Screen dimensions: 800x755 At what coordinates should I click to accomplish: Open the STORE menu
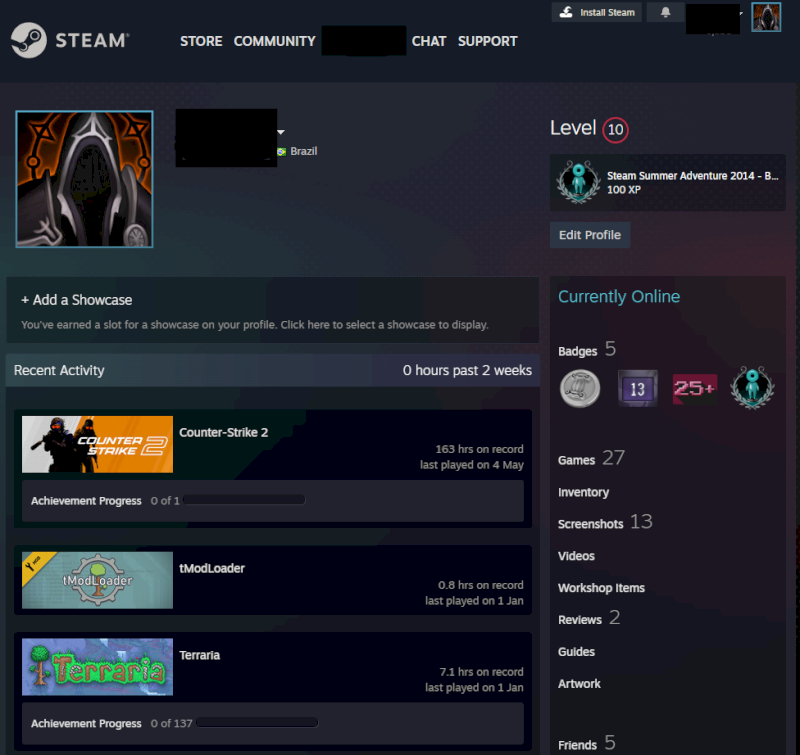(x=201, y=41)
